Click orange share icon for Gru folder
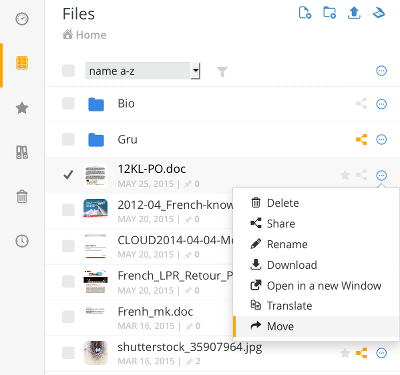The image size is (400, 375). pos(362,139)
